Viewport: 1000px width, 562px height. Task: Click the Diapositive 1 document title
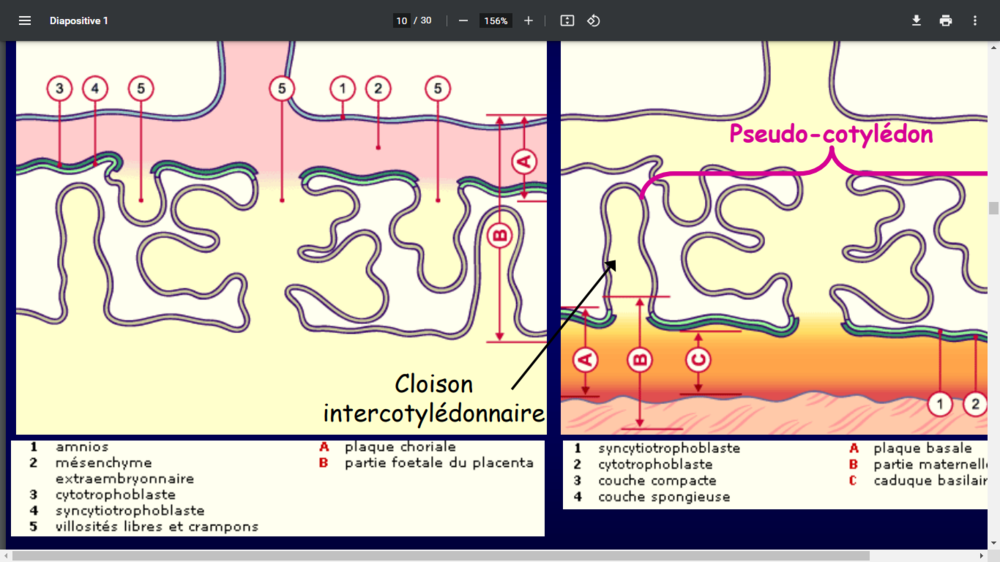point(79,20)
